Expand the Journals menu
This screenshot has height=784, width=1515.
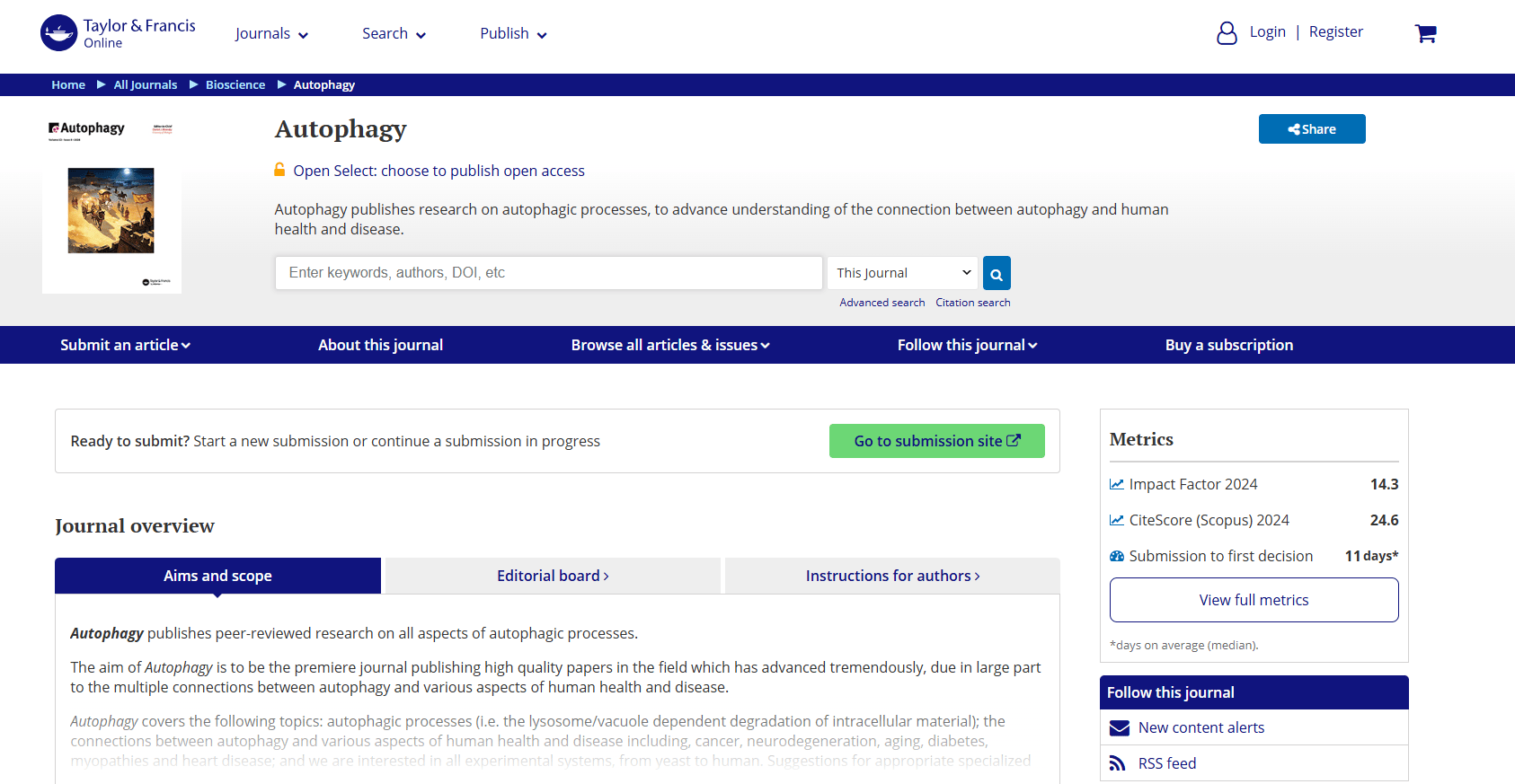pos(271,34)
